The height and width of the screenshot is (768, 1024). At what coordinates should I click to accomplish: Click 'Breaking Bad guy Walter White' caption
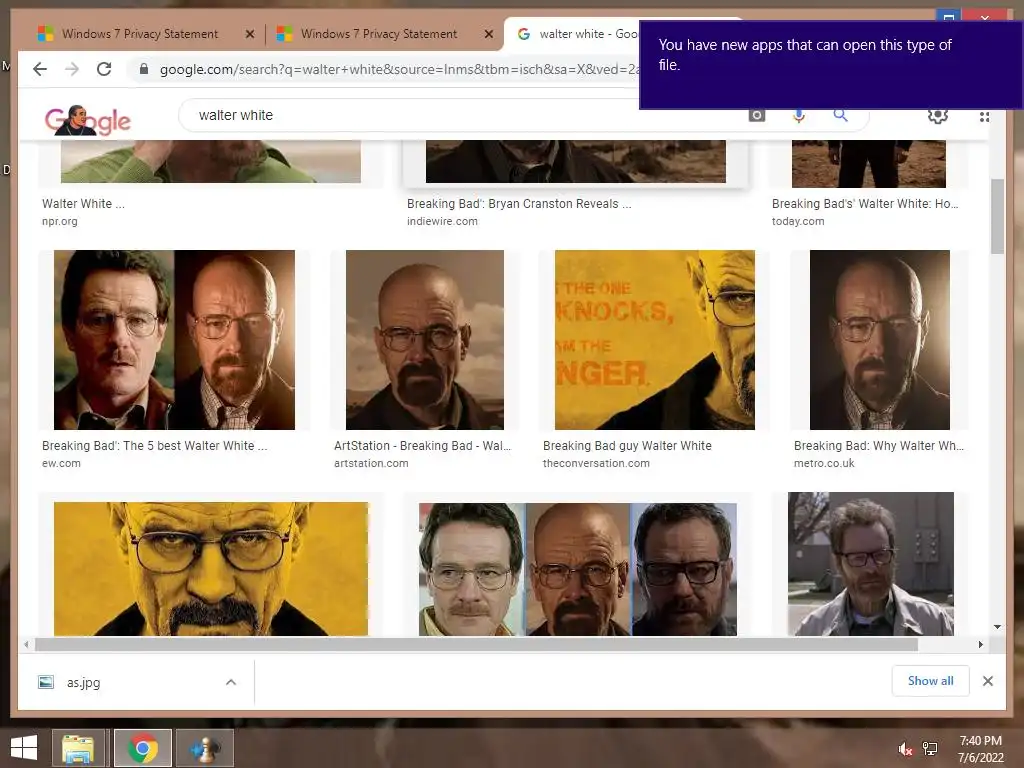pyautogui.click(x=627, y=446)
